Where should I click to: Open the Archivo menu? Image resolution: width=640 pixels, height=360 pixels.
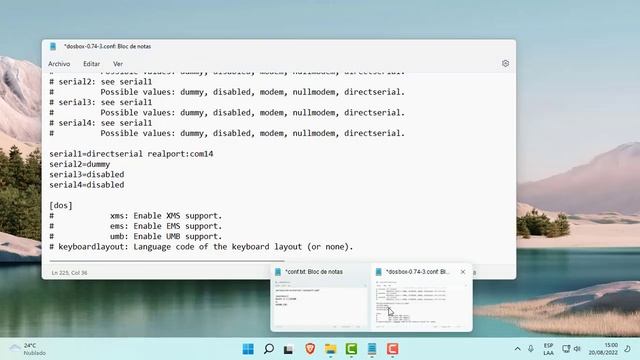(x=59, y=64)
